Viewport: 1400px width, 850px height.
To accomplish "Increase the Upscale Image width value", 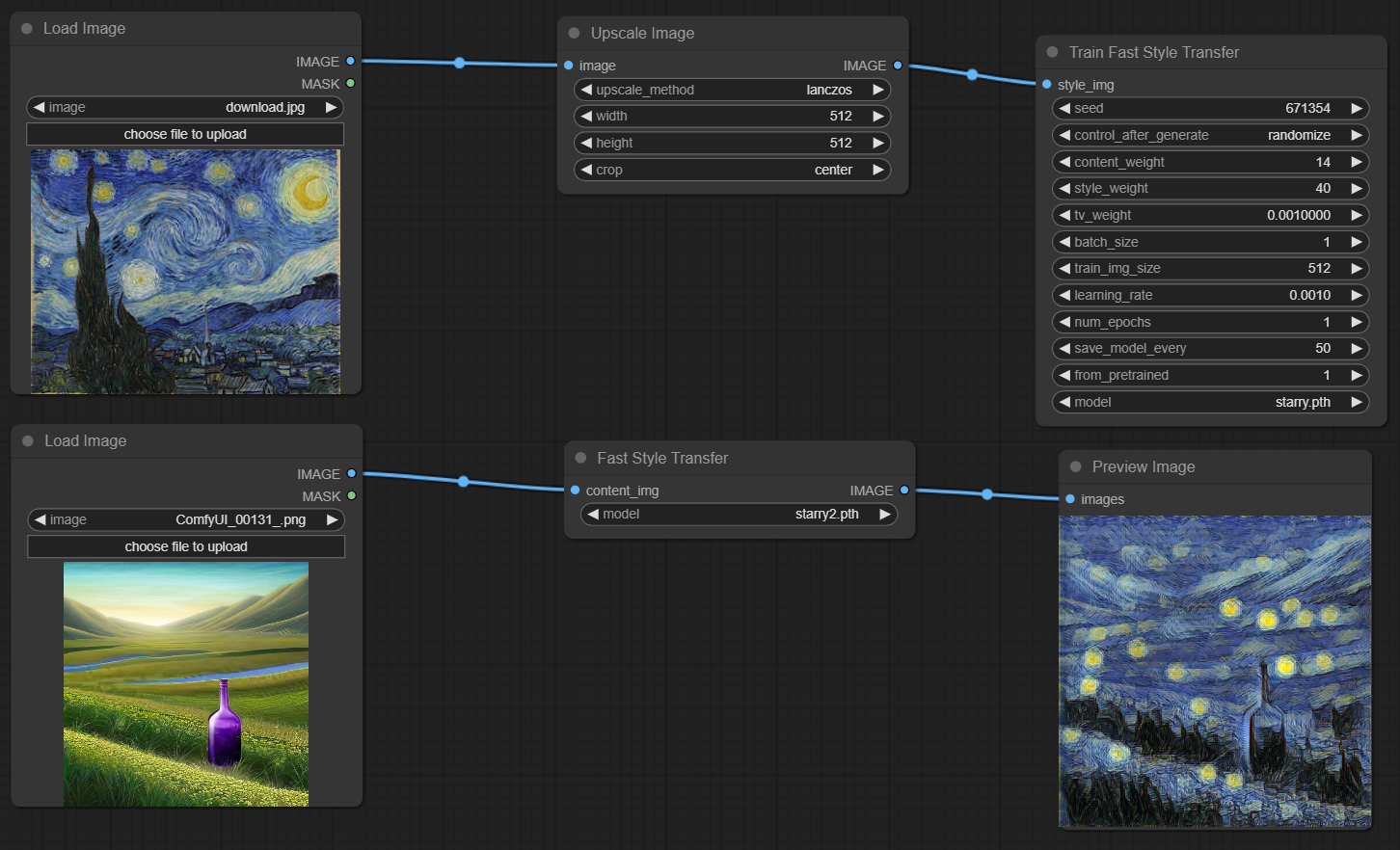I will click(877, 116).
